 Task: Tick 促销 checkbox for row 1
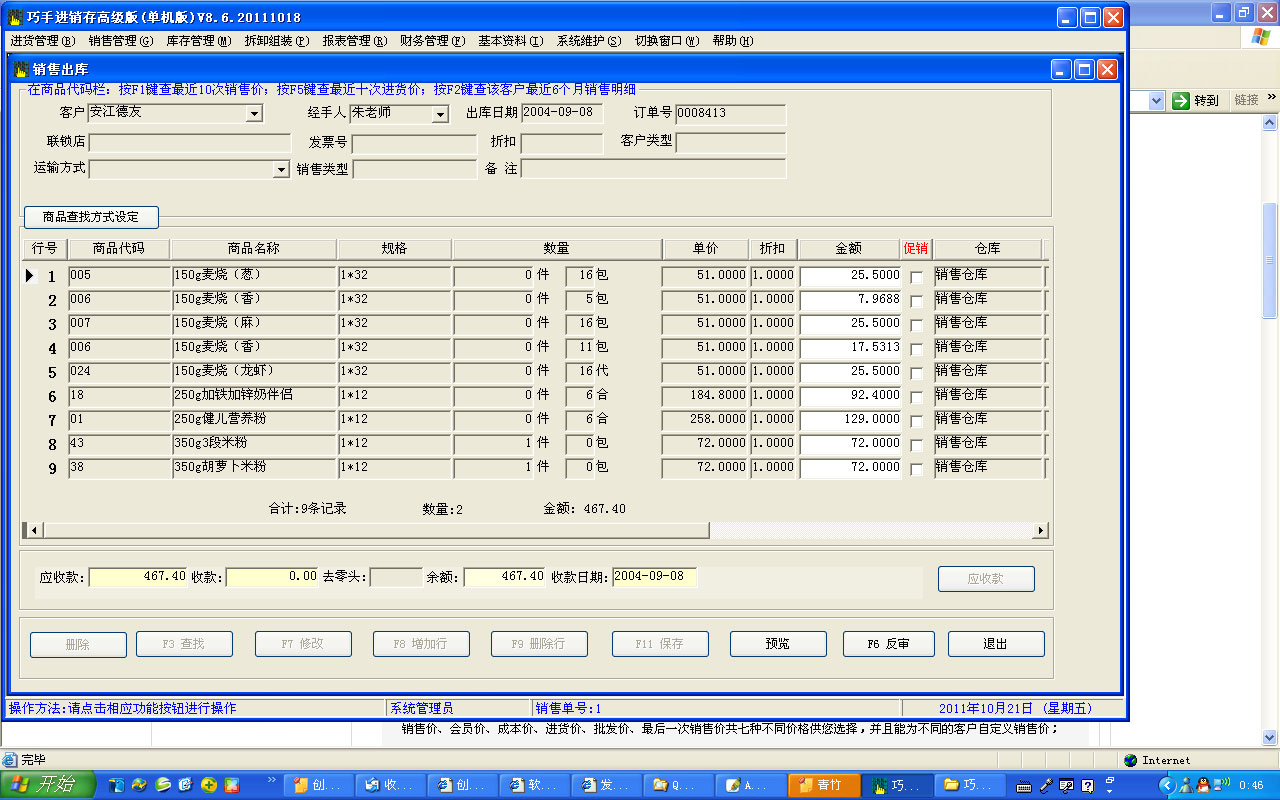[916, 277]
